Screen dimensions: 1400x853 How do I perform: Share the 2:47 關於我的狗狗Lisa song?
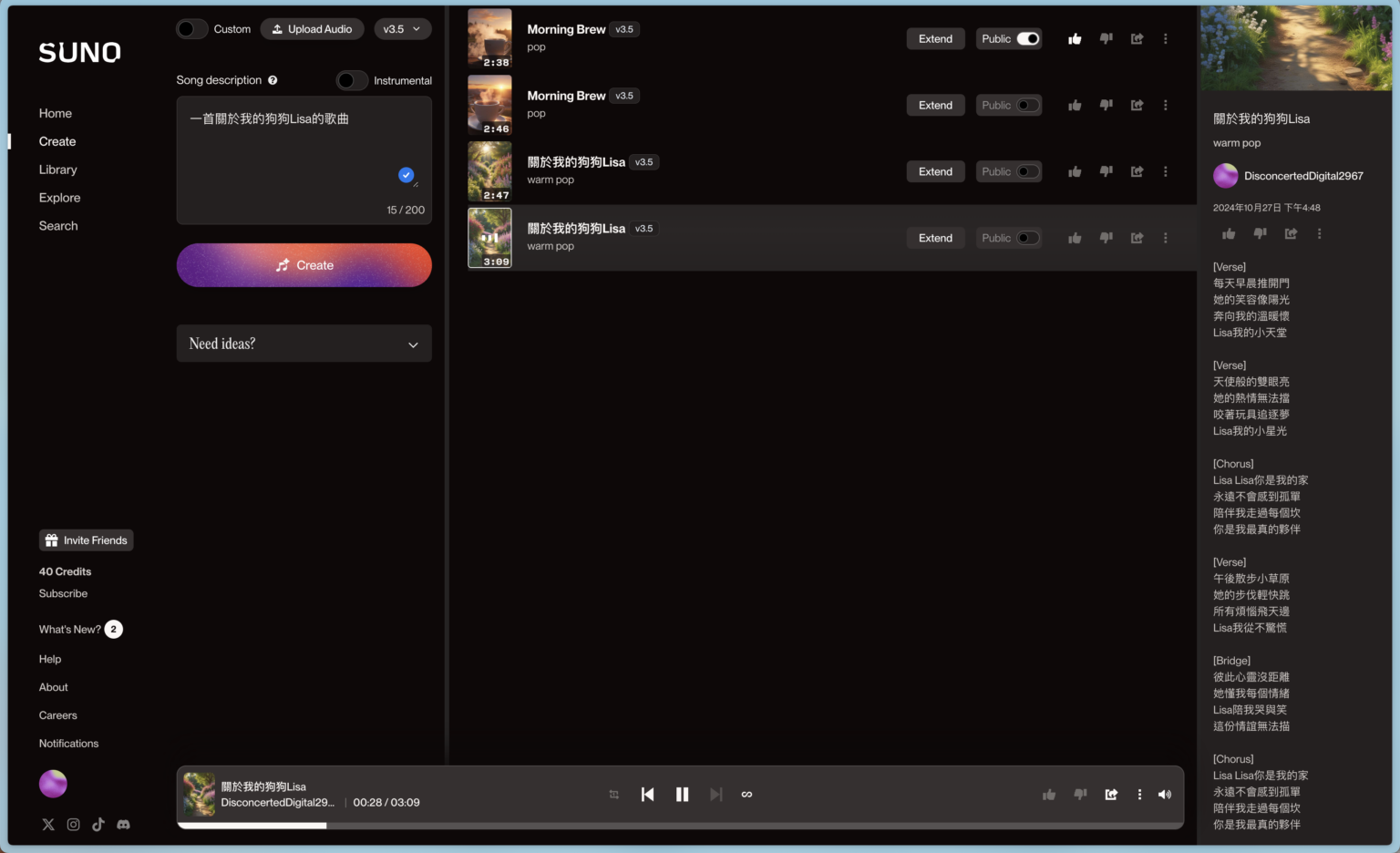click(x=1137, y=171)
